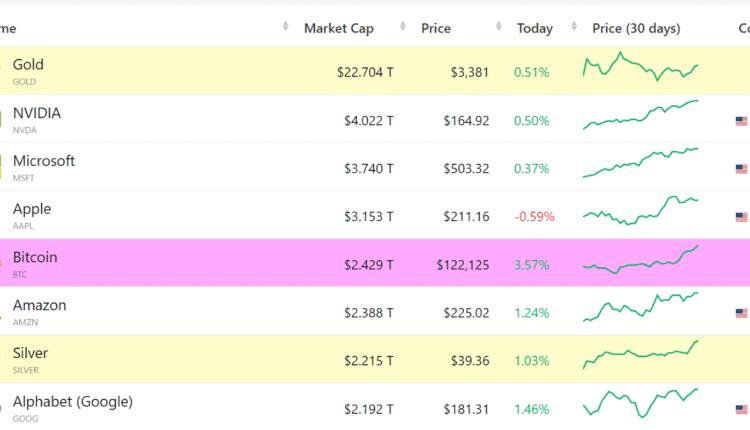The height and width of the screenshot is (430, 750).
Task: Open the Microsoft company link
Action: [x=43, y=161]
